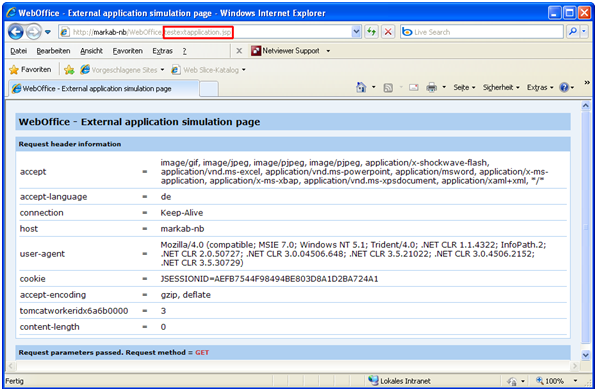Click the blue help question icon
This screenshot has height=389, width=597.
coord(564,88)
